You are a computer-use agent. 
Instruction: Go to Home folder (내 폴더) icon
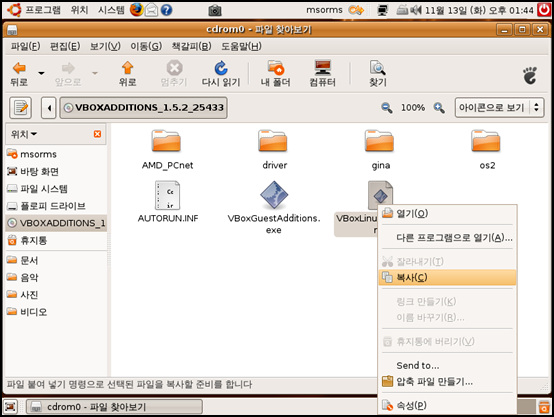coord(276,67)
